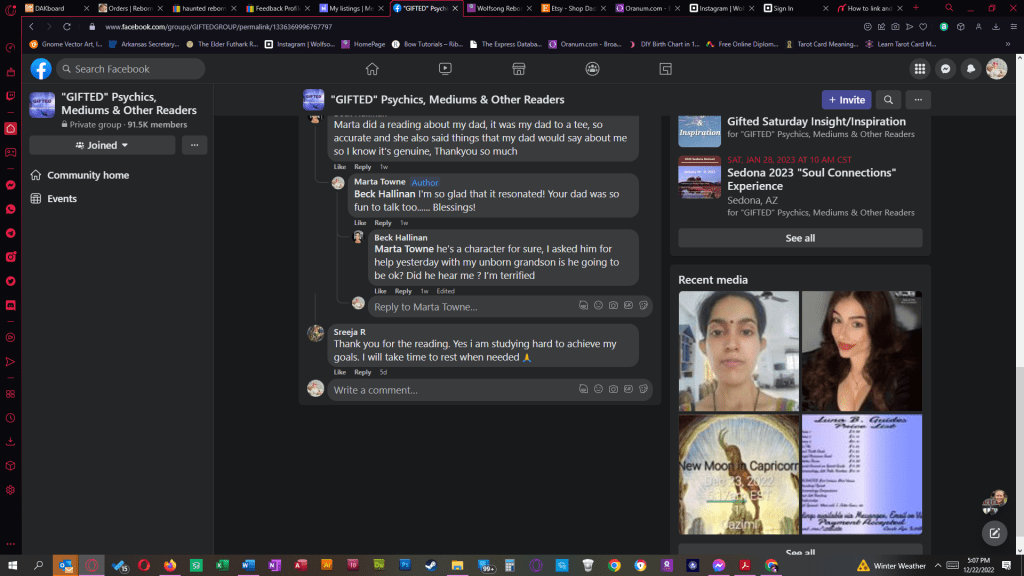Open Facebook notifications bell
This screenshot has width=1024, height=576.
[970, 69]
